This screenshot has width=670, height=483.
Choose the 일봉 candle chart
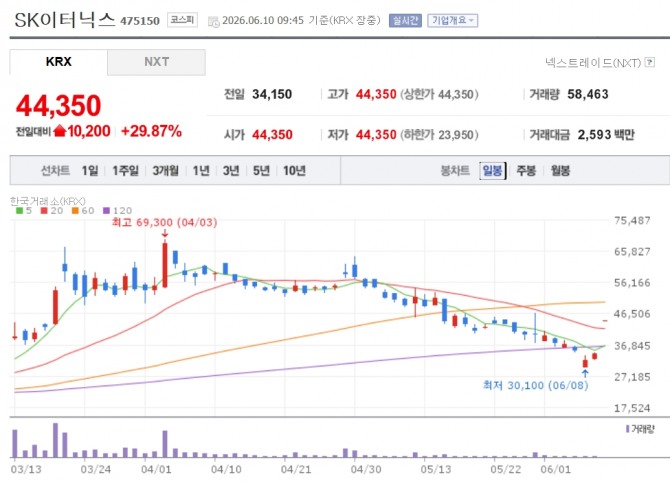493,171
